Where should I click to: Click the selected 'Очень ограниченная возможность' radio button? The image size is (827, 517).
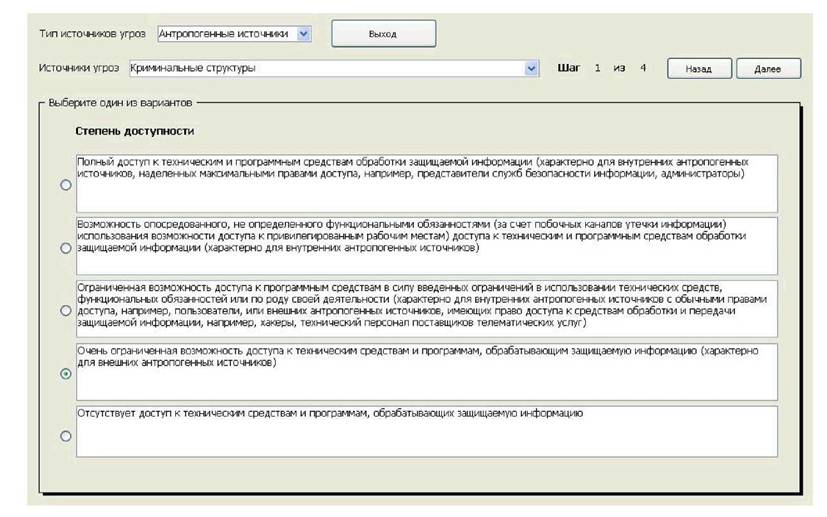point(66,374)
